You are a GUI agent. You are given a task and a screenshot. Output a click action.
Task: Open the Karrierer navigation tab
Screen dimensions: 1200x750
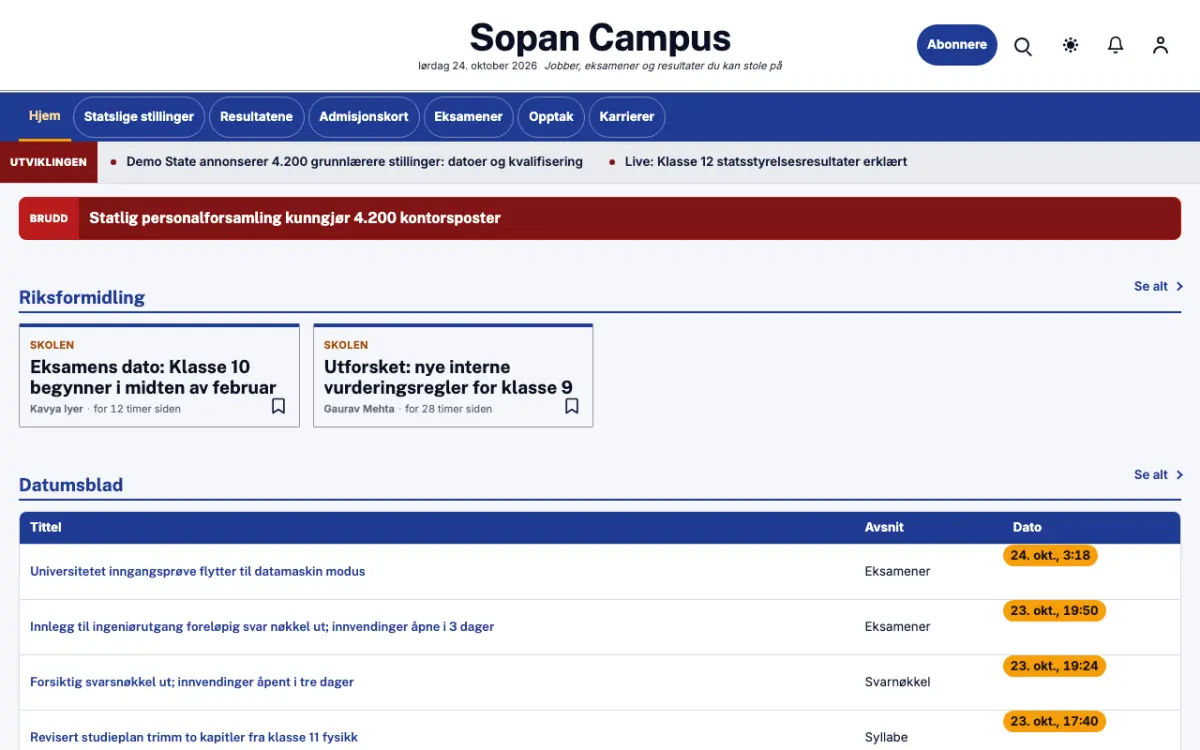[627, 117]
